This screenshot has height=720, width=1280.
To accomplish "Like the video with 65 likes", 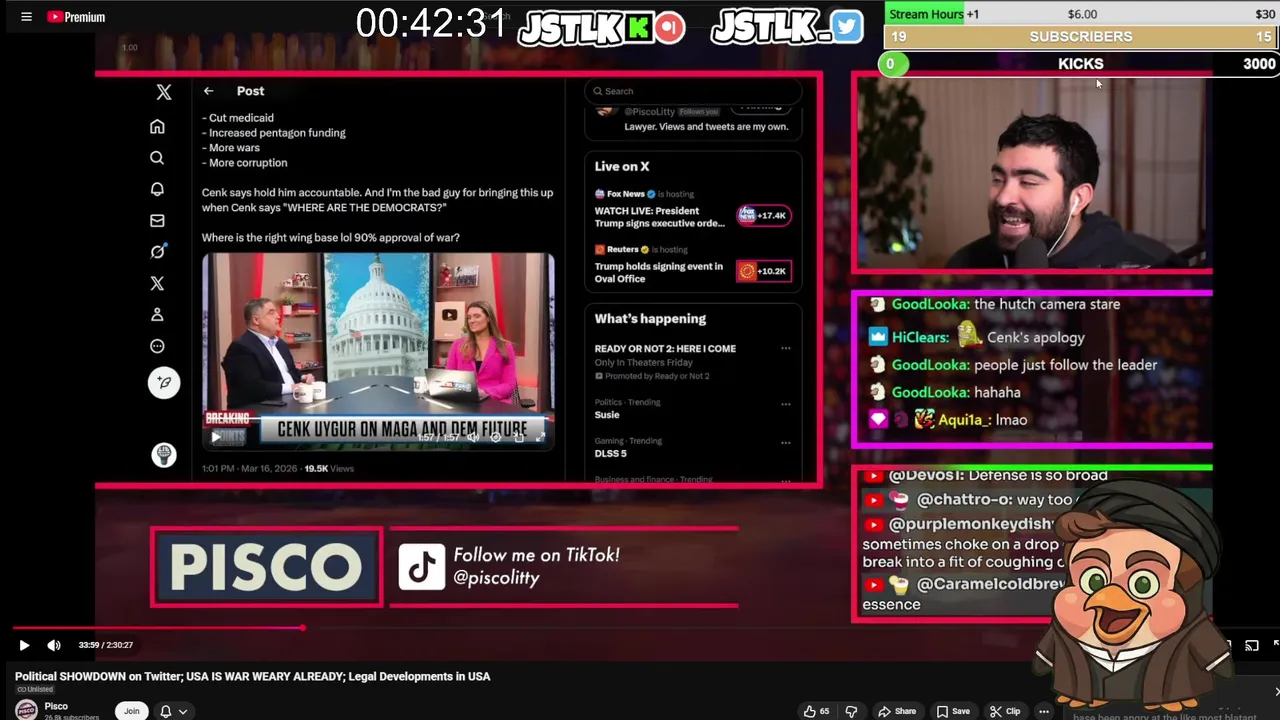I will coord(816,711).
